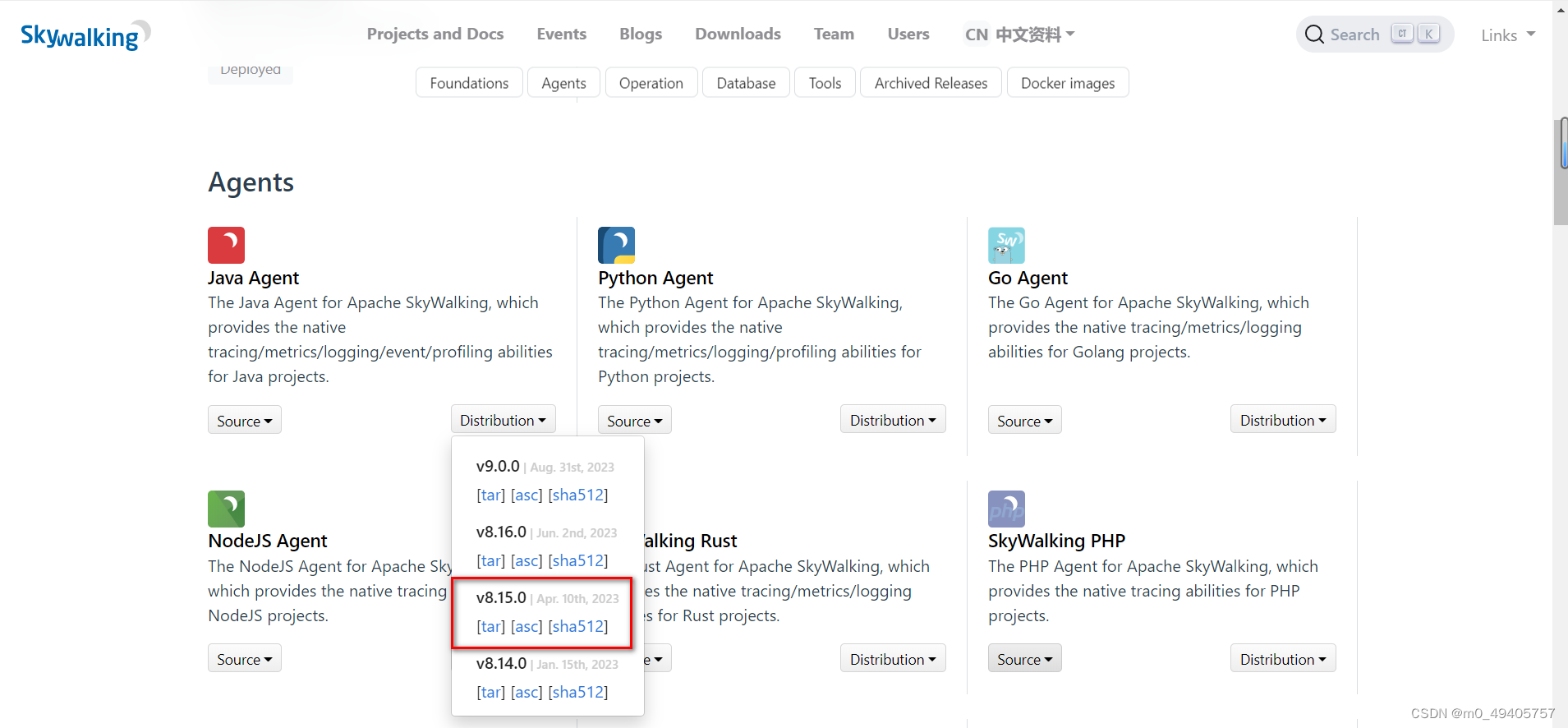
Task: Click the v8.15.0 version label
Action: (501, 597)
